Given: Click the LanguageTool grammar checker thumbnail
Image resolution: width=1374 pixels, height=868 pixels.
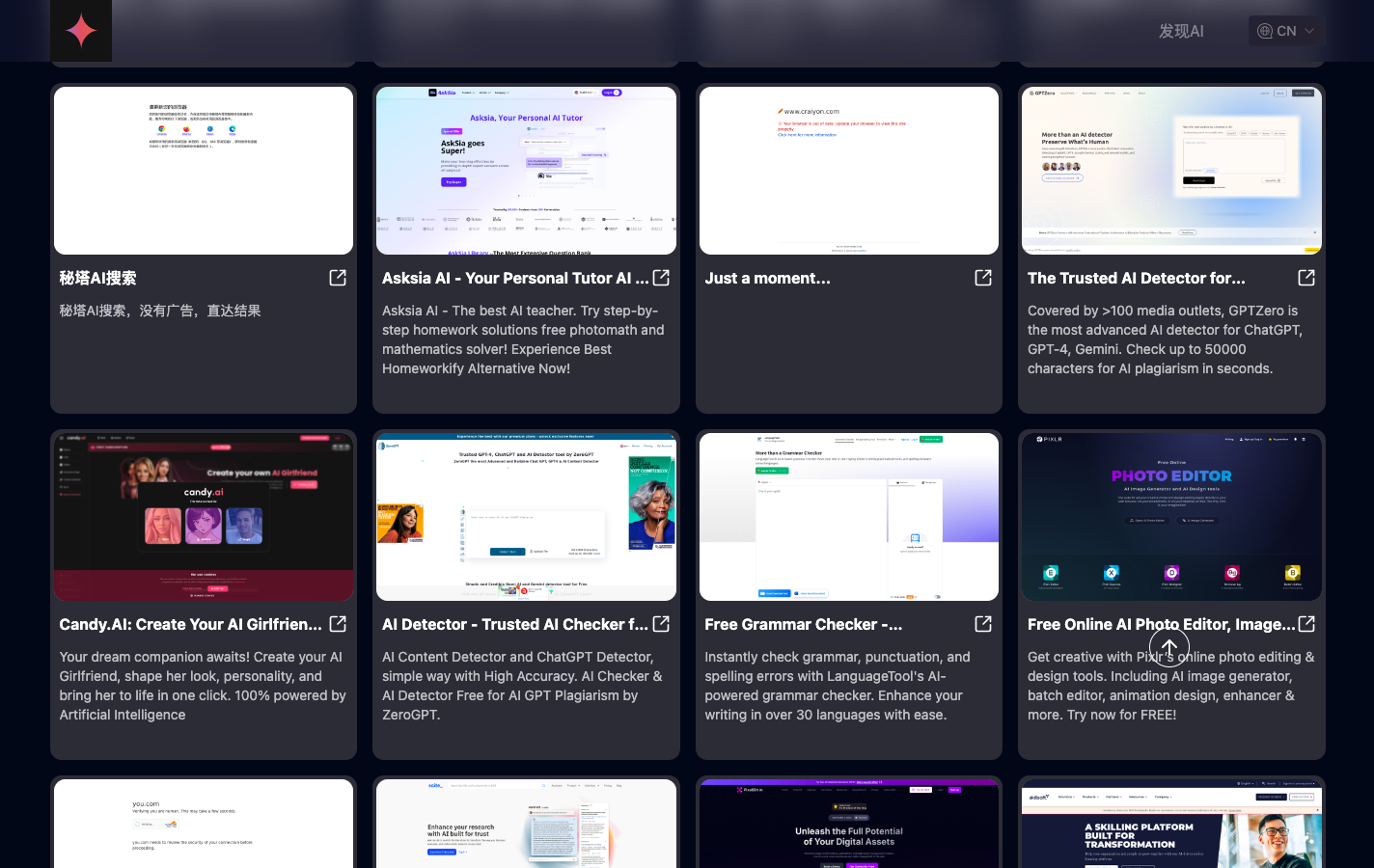Looking at the screenshot, I should click(x=849, y=517).
